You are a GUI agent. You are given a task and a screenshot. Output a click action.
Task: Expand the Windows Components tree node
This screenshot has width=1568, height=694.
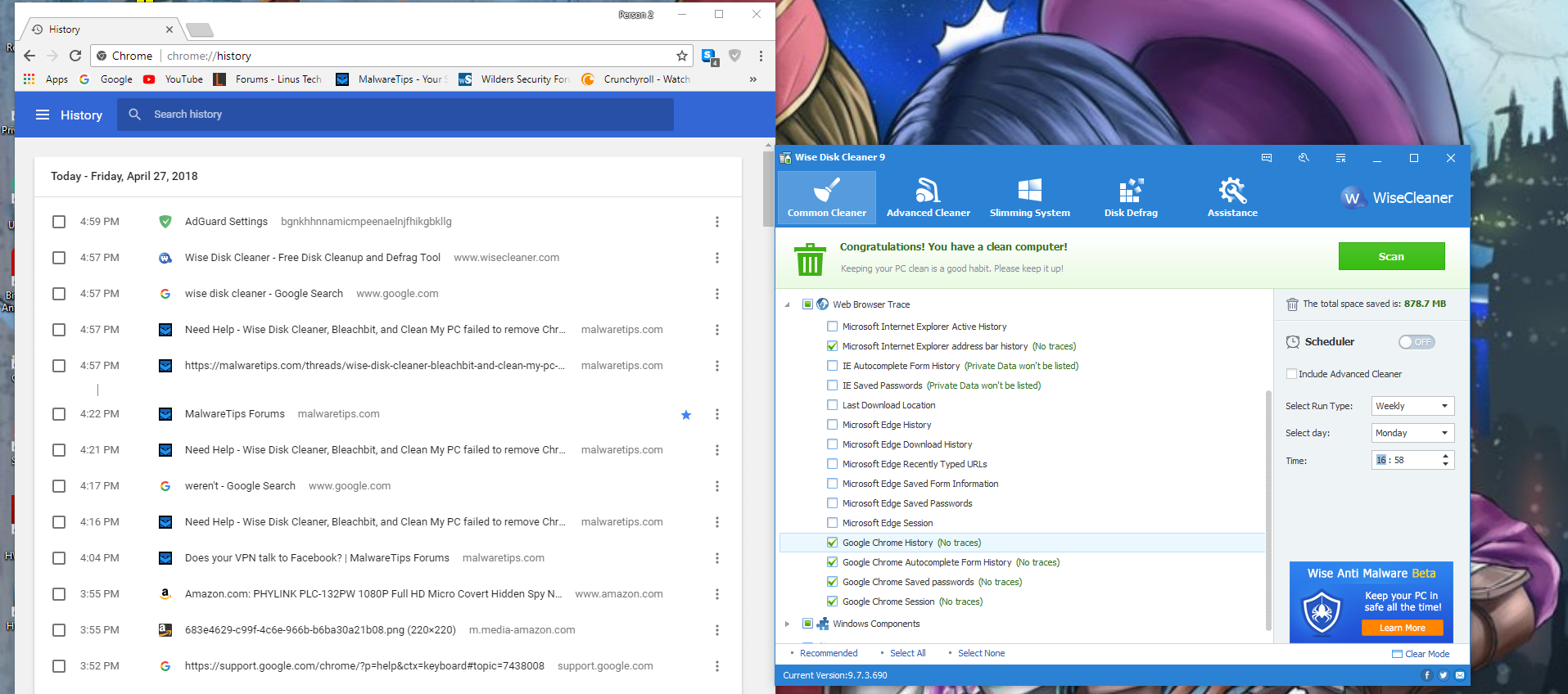click(x=788, y=624)
